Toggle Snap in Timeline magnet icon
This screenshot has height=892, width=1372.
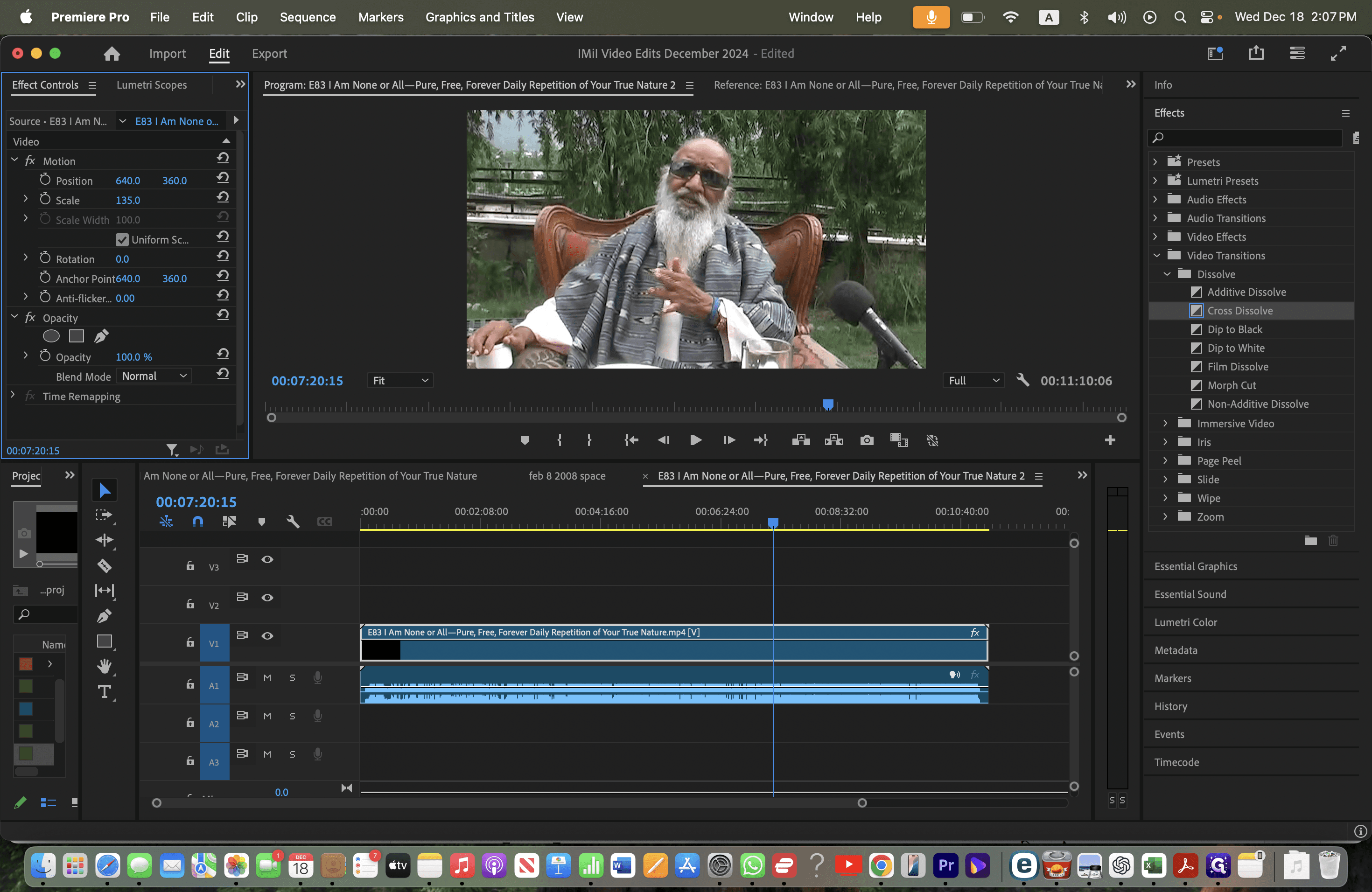(197, 522)
